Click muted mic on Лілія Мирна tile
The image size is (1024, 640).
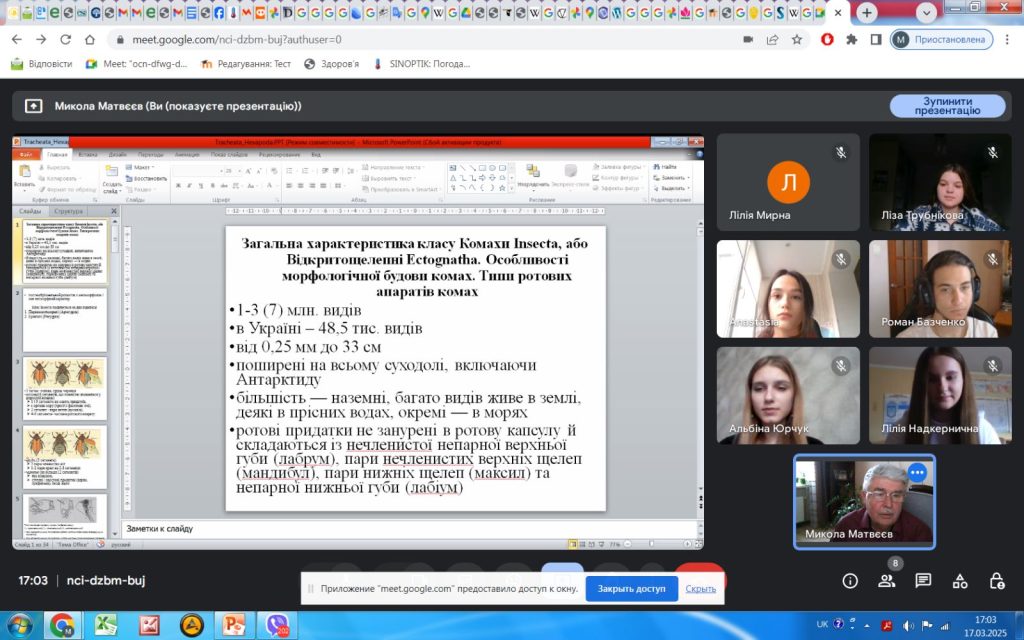click(x=842, y=152)
